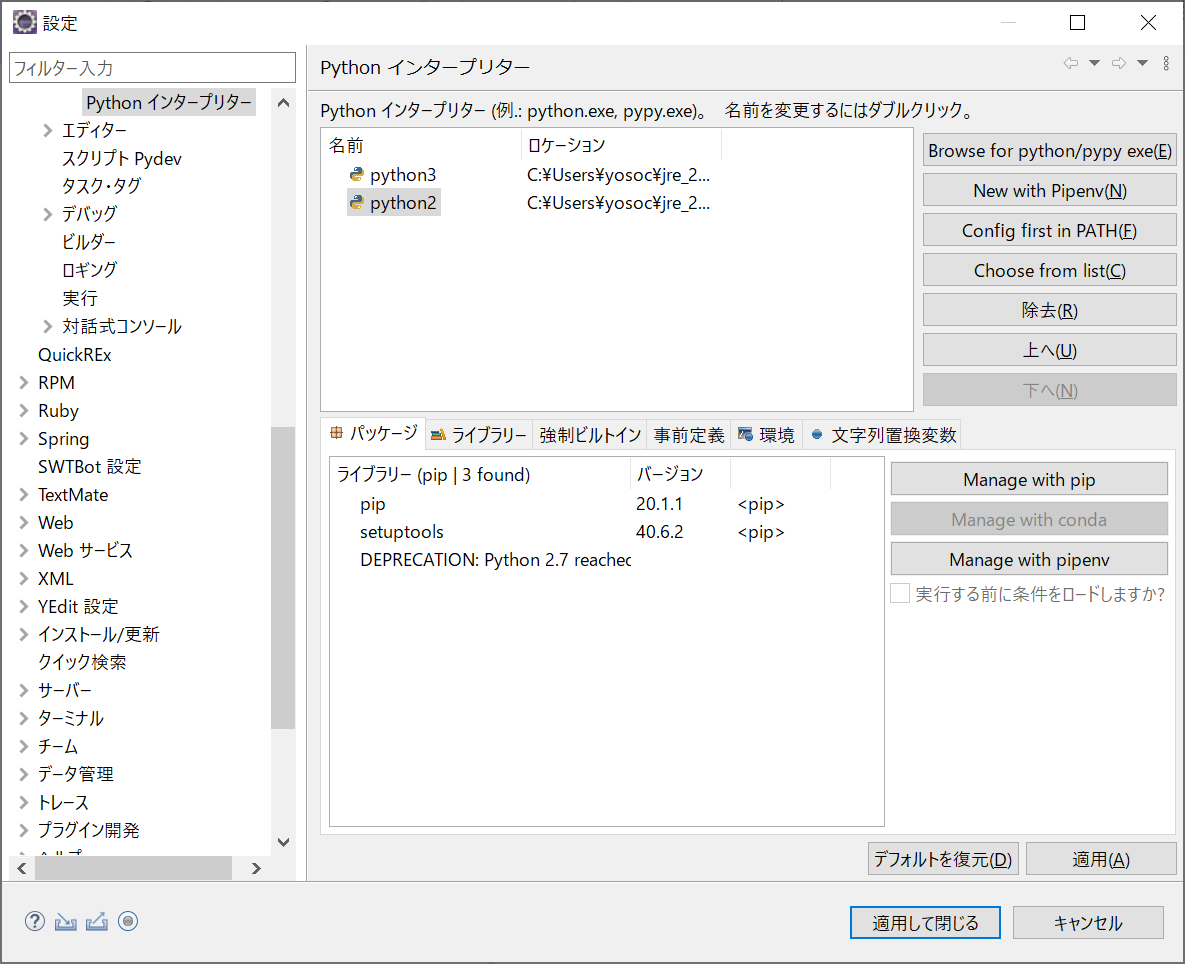
Task: Click 適用して閉じる button
Action: coord(925,922)
